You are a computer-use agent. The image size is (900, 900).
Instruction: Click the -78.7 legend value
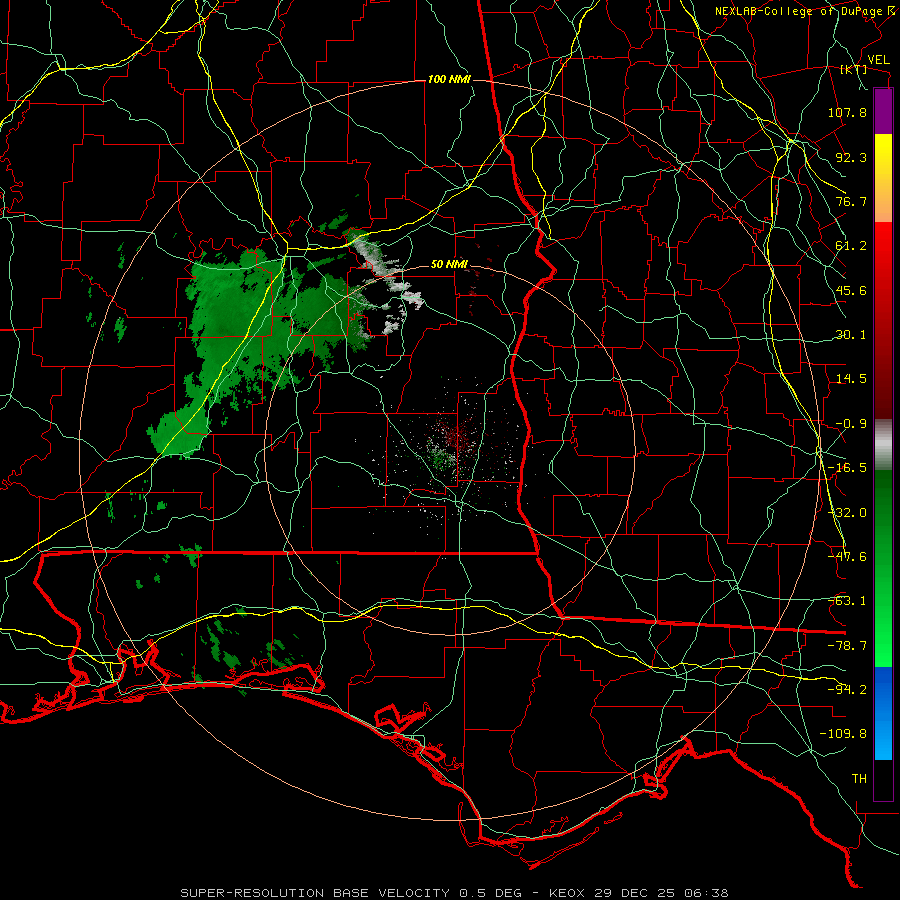(x=847, y=646)
